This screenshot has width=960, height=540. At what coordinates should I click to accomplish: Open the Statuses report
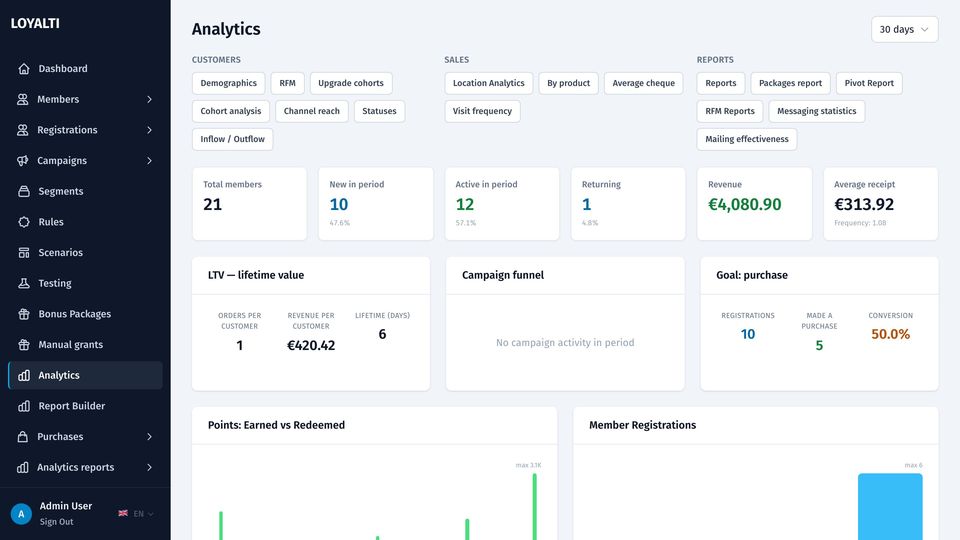pyautogui.click(x=379, y=111)
